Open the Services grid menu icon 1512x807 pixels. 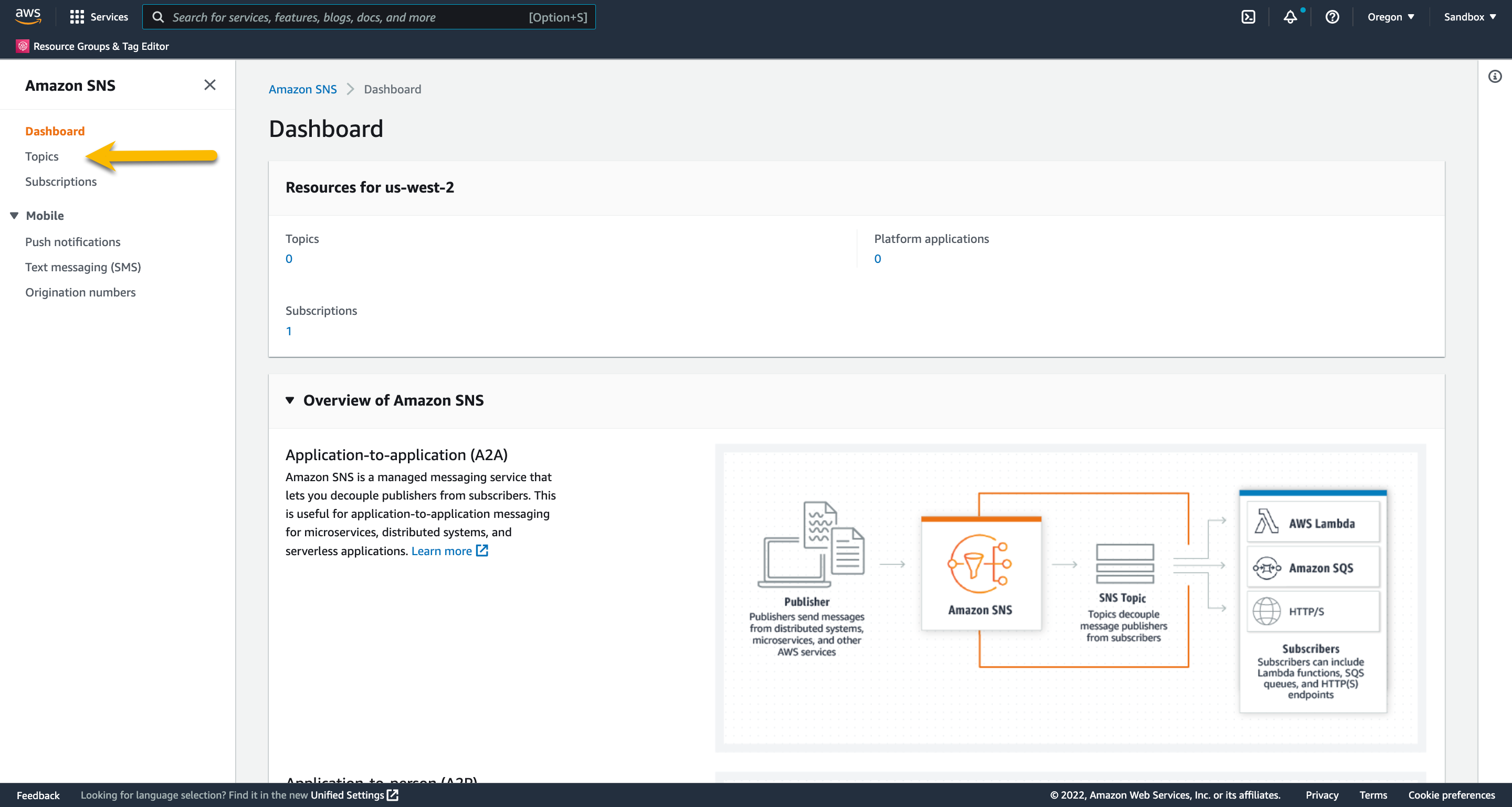(76, 17)
